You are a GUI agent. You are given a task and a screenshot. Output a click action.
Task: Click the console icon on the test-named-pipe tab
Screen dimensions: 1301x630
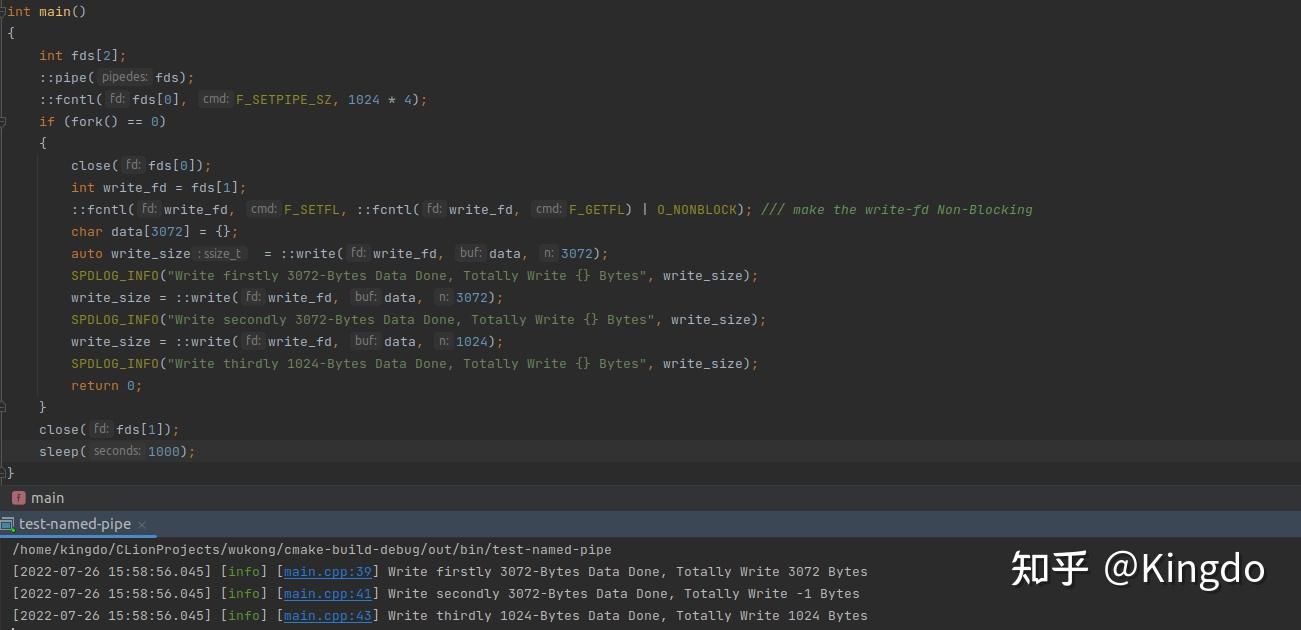point(7,523)
